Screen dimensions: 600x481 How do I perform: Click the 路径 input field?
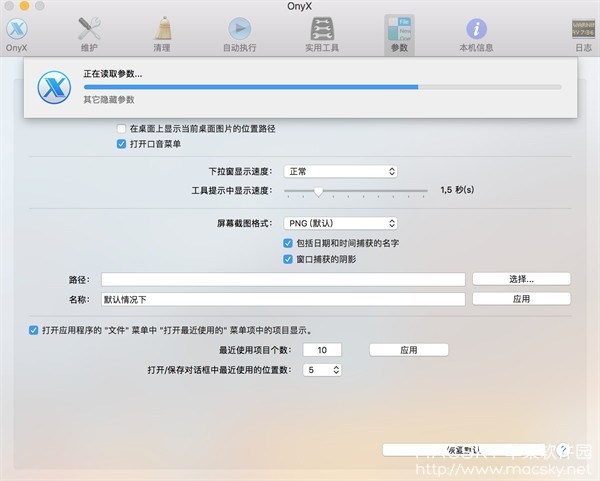pos(283,279)
